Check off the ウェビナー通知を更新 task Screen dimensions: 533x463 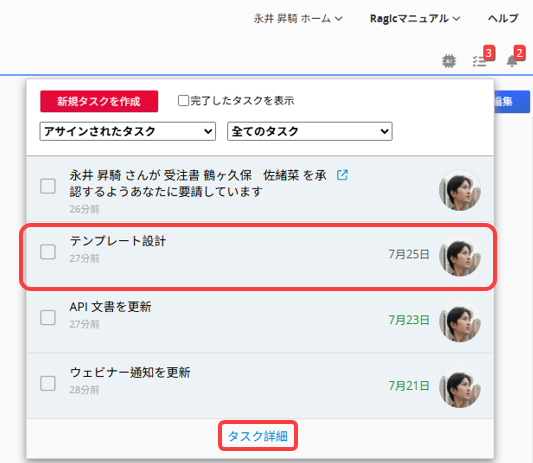tap(48, 383)
